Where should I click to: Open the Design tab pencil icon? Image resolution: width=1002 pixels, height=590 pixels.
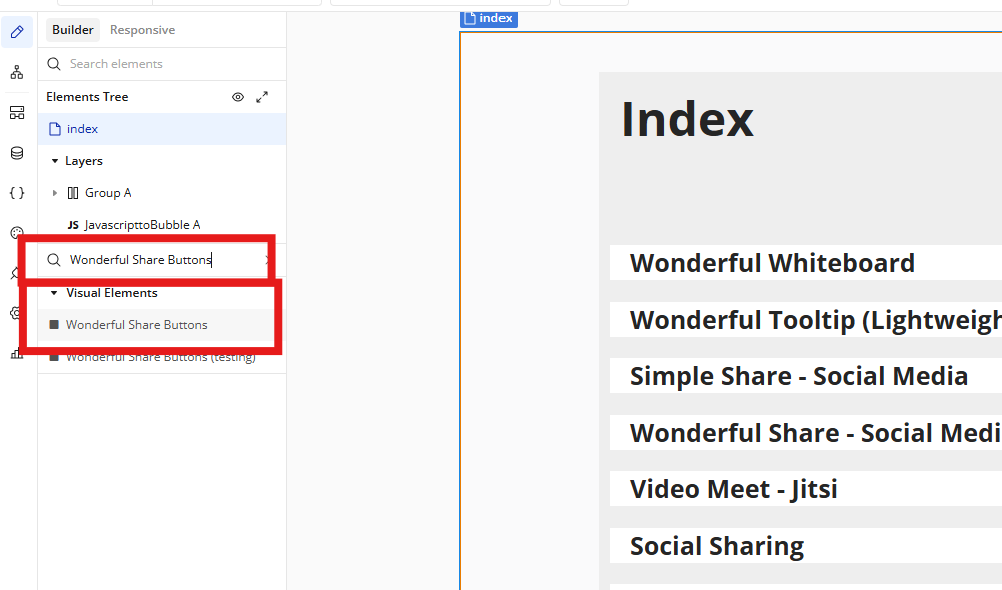point(17,31)
